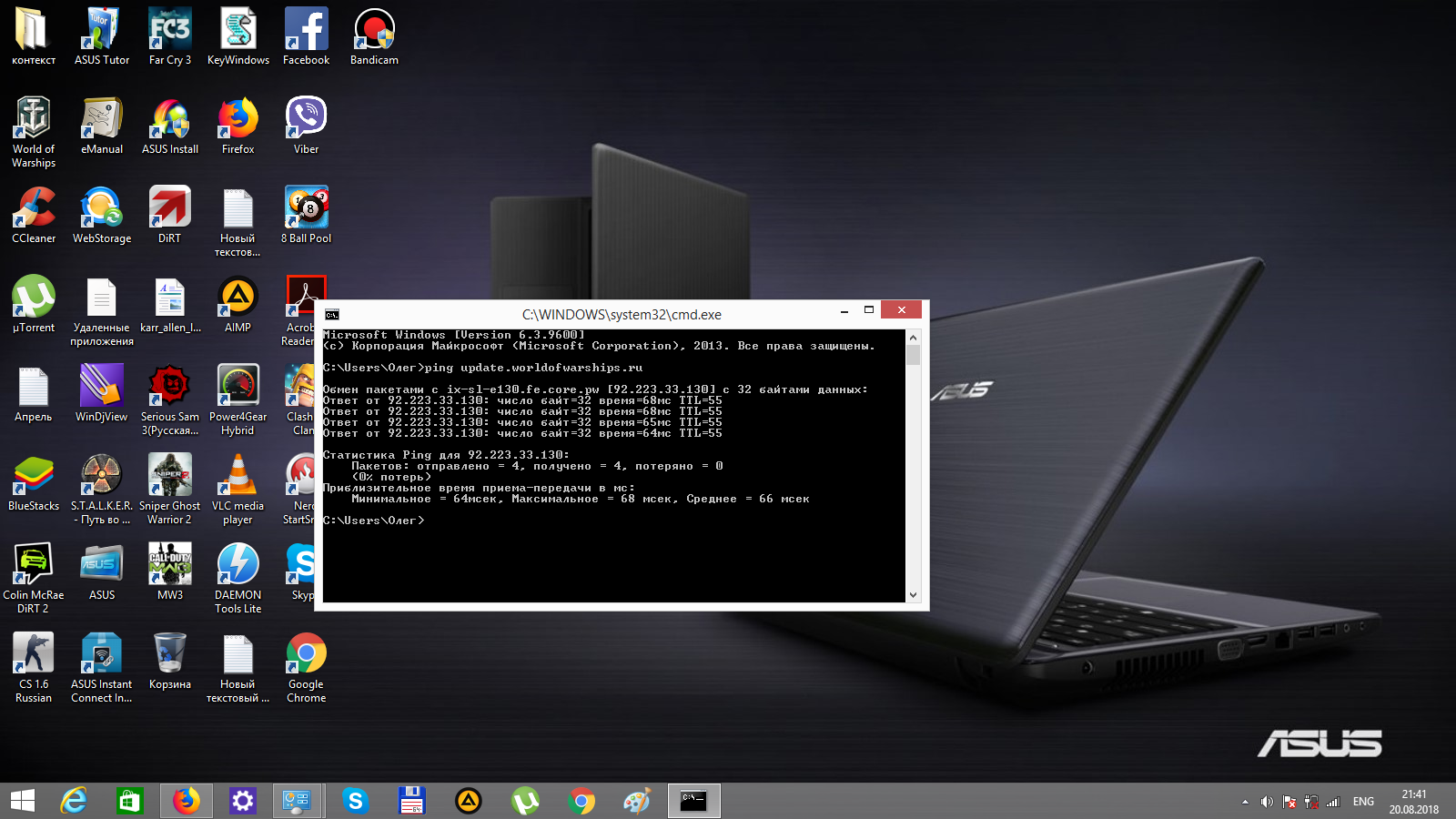The image size is (1456, 819).
Task: Click the CCleaner desktop icon
Action: [34, 215]
